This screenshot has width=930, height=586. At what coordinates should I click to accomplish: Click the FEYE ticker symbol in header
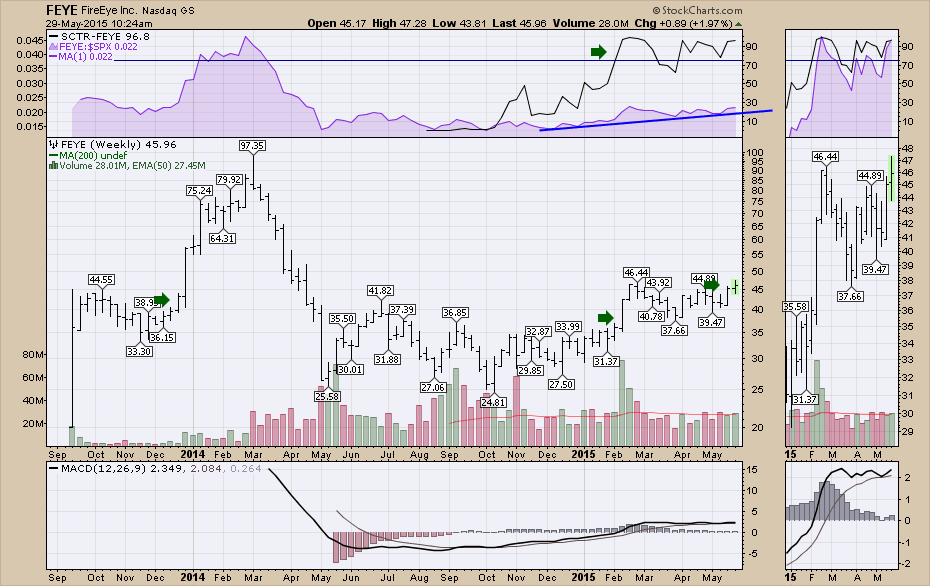tap(60, 10)
